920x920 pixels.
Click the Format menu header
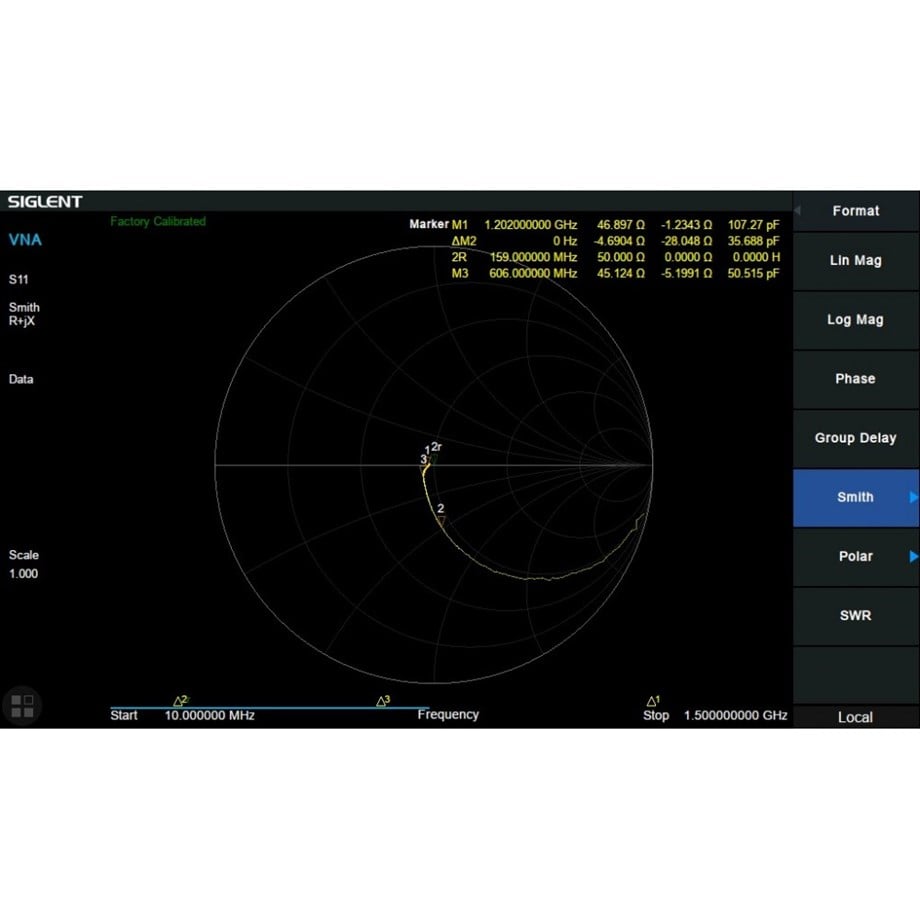855,211
